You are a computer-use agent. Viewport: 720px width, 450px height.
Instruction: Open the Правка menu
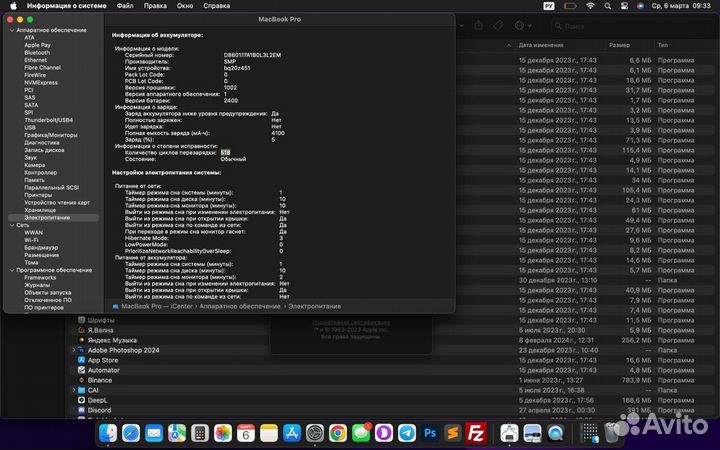155,6
